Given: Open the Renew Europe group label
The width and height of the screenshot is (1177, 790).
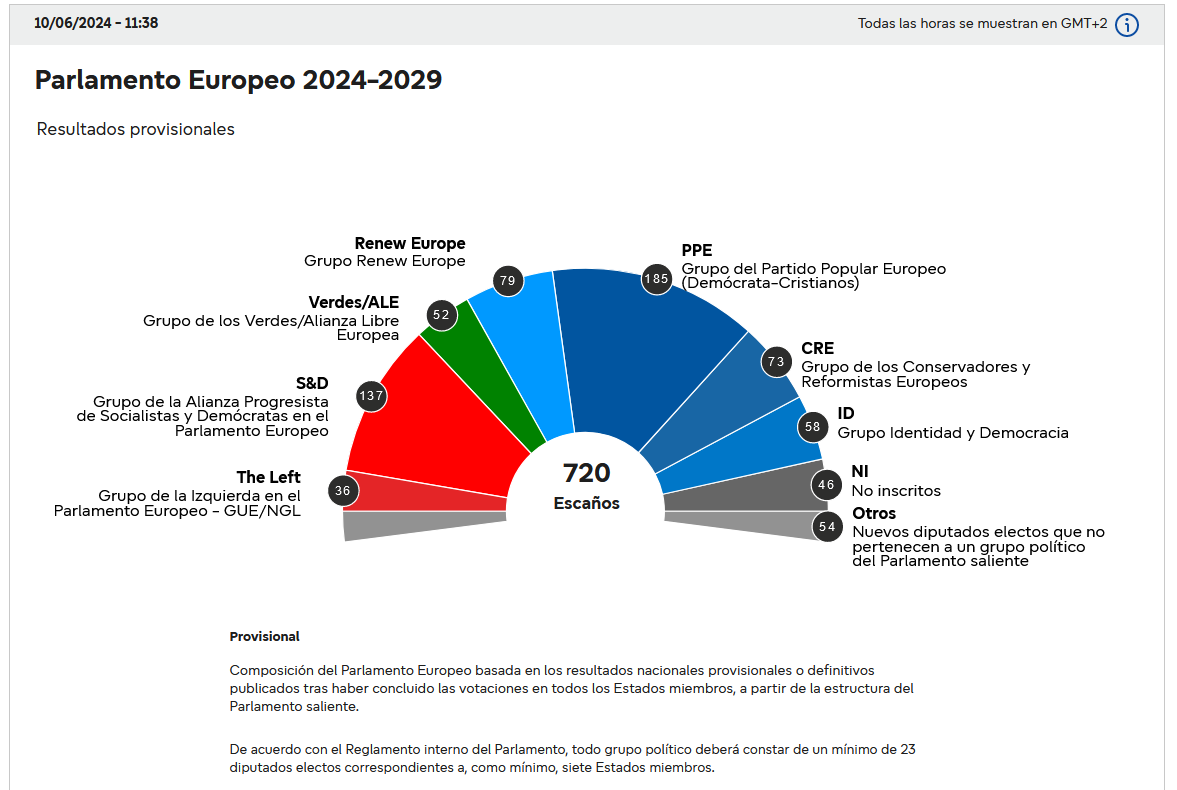Looking at the screenshot, I should 410,243.
